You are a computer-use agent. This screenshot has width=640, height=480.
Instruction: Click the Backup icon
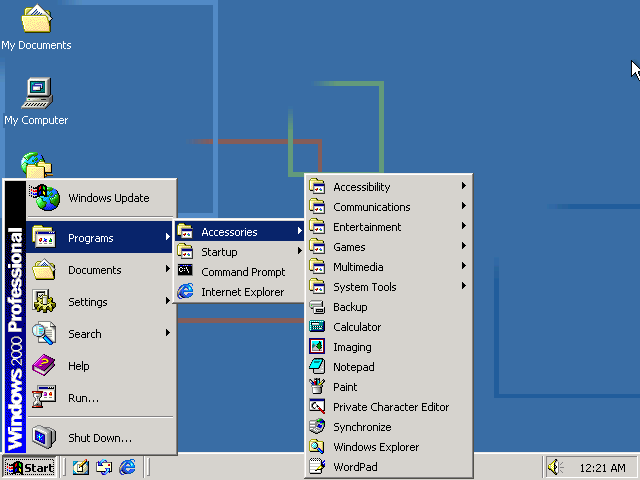point(317,307)
